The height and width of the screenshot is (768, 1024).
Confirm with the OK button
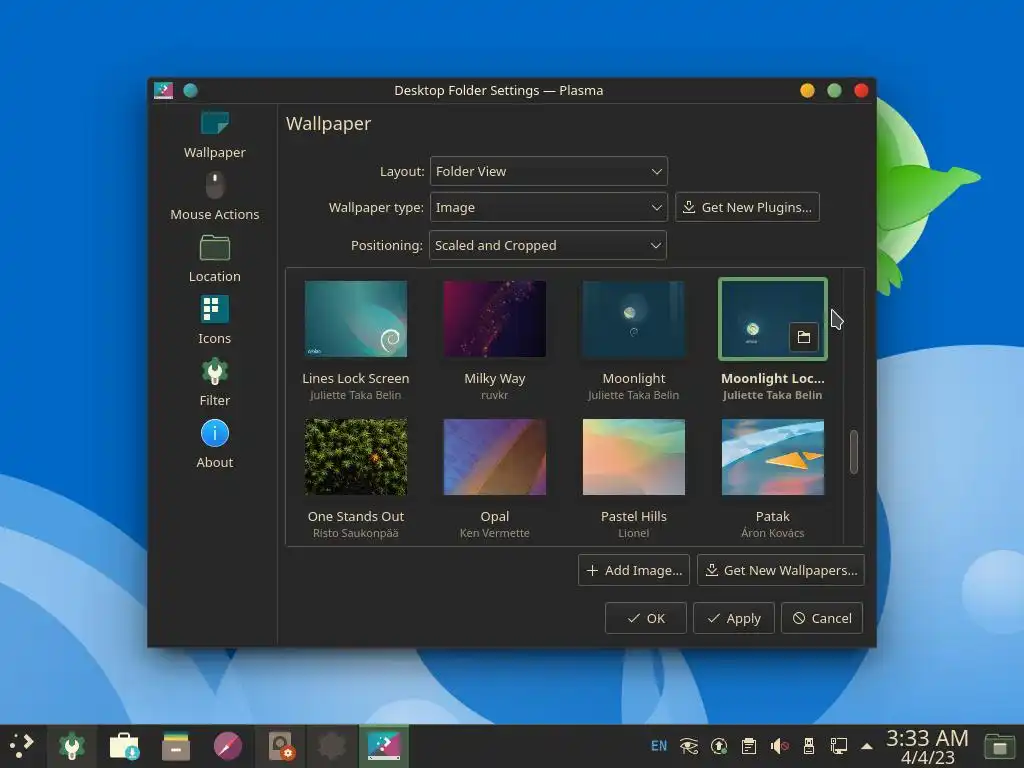(x=646, y=618)
